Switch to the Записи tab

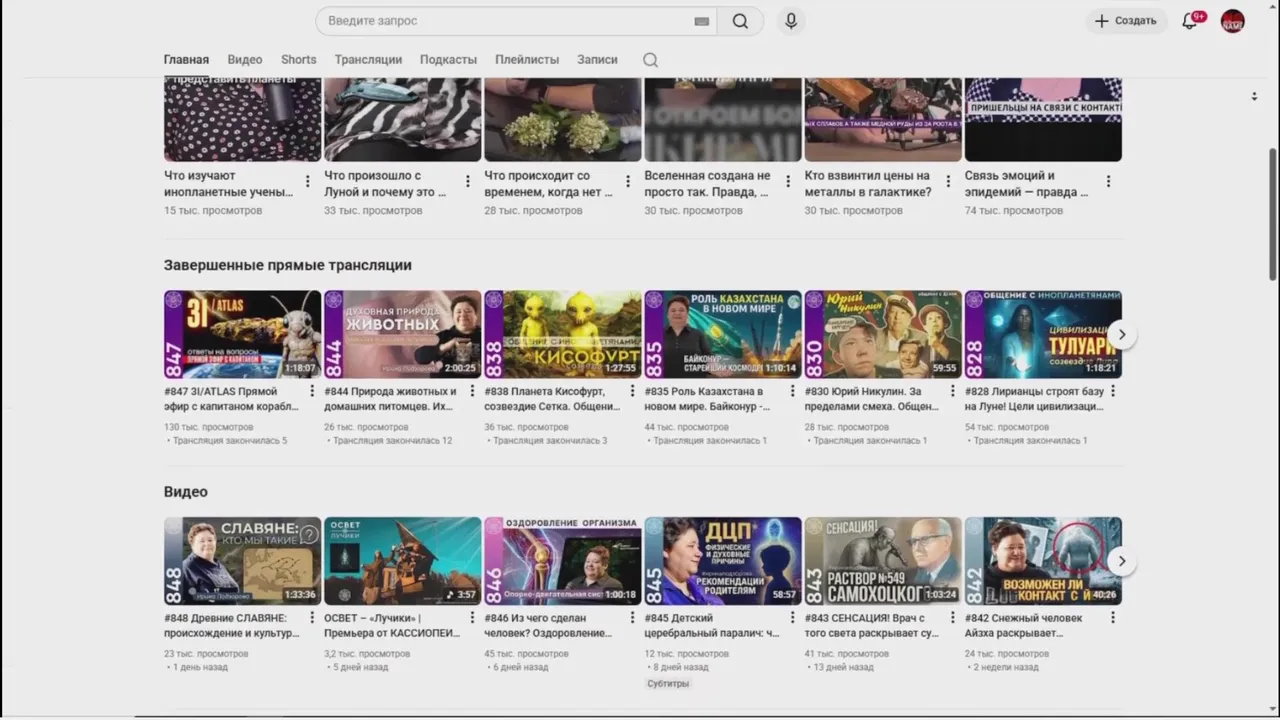597,60
